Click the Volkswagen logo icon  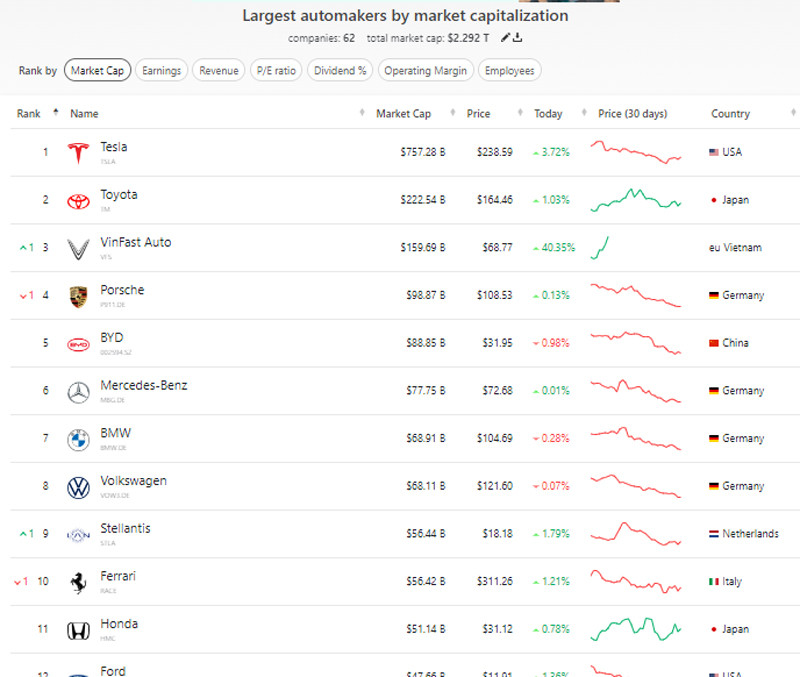(78, 487)
